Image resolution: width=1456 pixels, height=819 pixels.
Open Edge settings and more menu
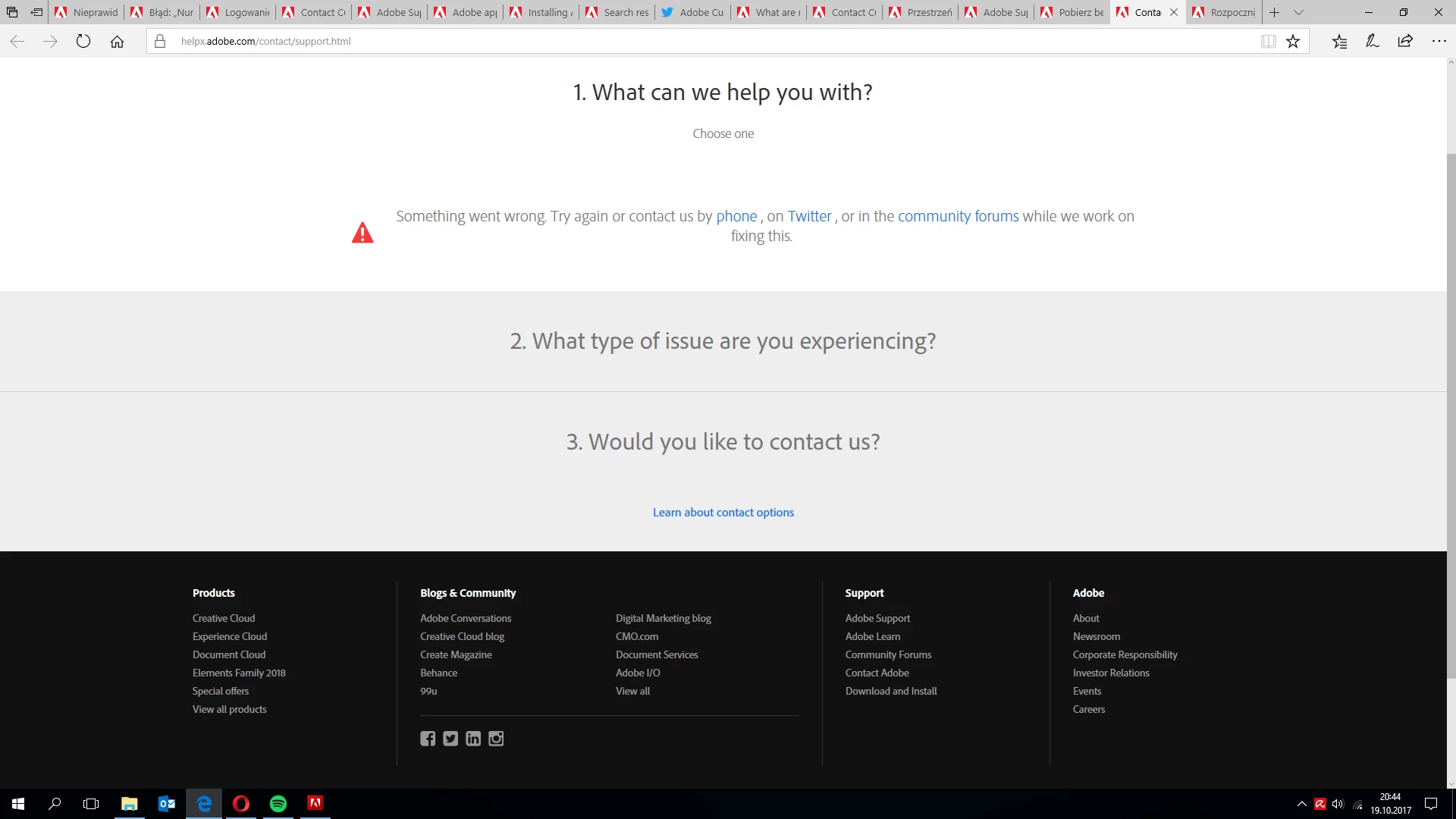click(x=1439, y=42)
